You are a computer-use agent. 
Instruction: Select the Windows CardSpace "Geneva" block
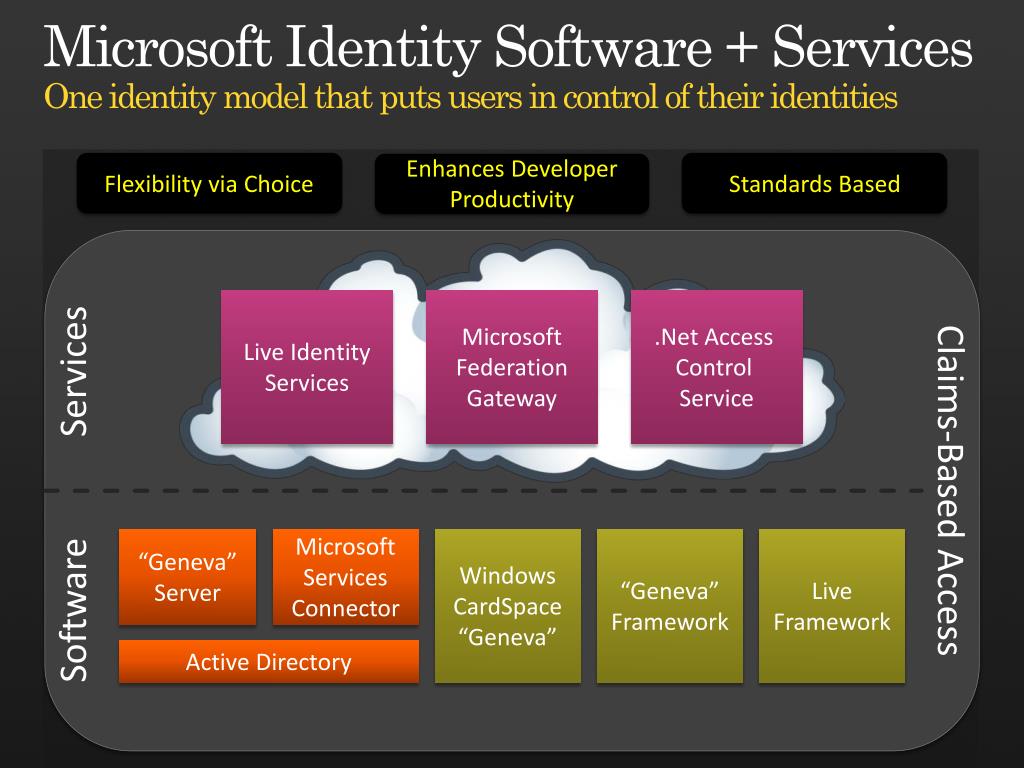507,606
